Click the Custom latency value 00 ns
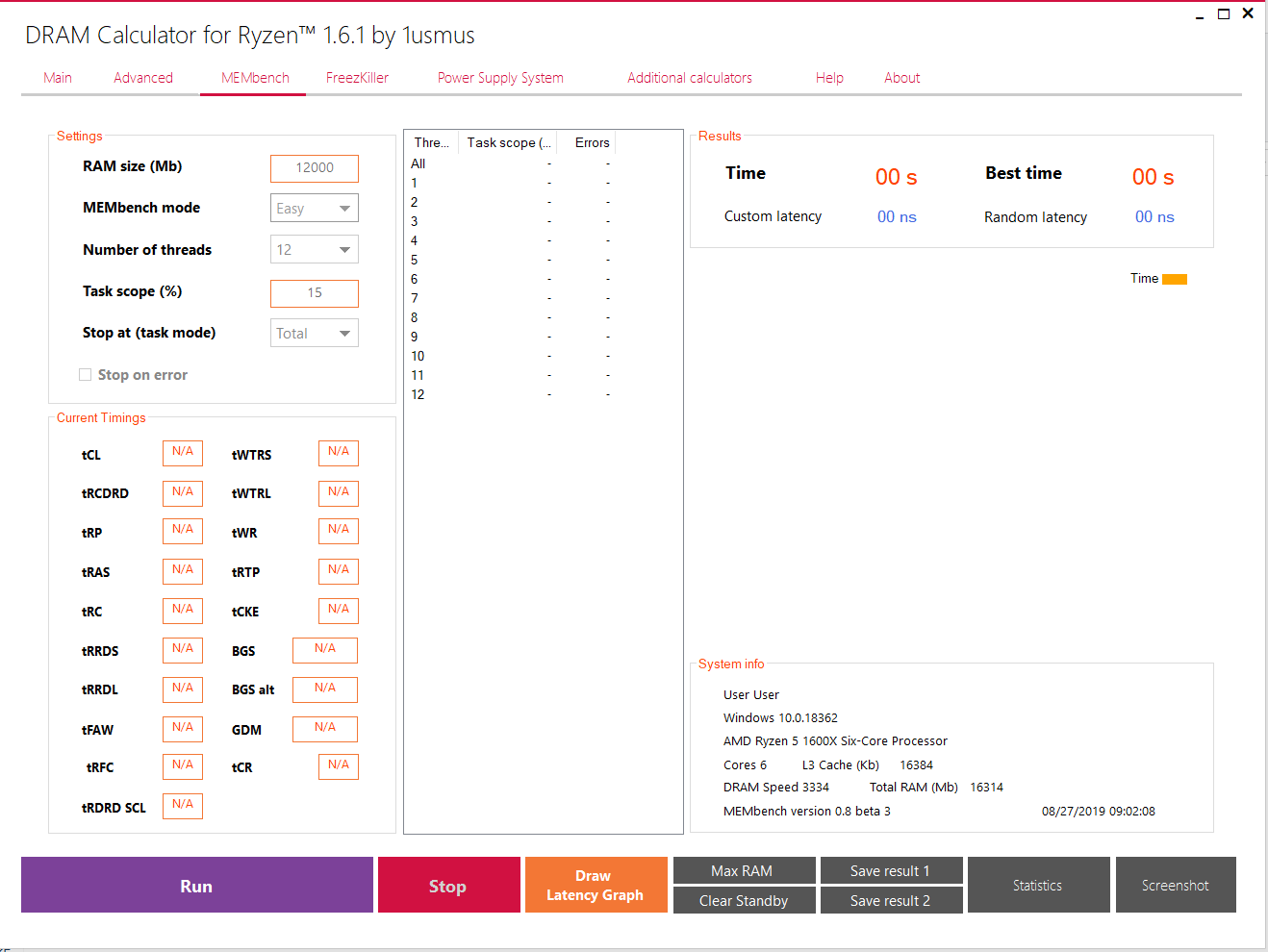Screen dimensions: 1268x952 click(x=897, y=217)
